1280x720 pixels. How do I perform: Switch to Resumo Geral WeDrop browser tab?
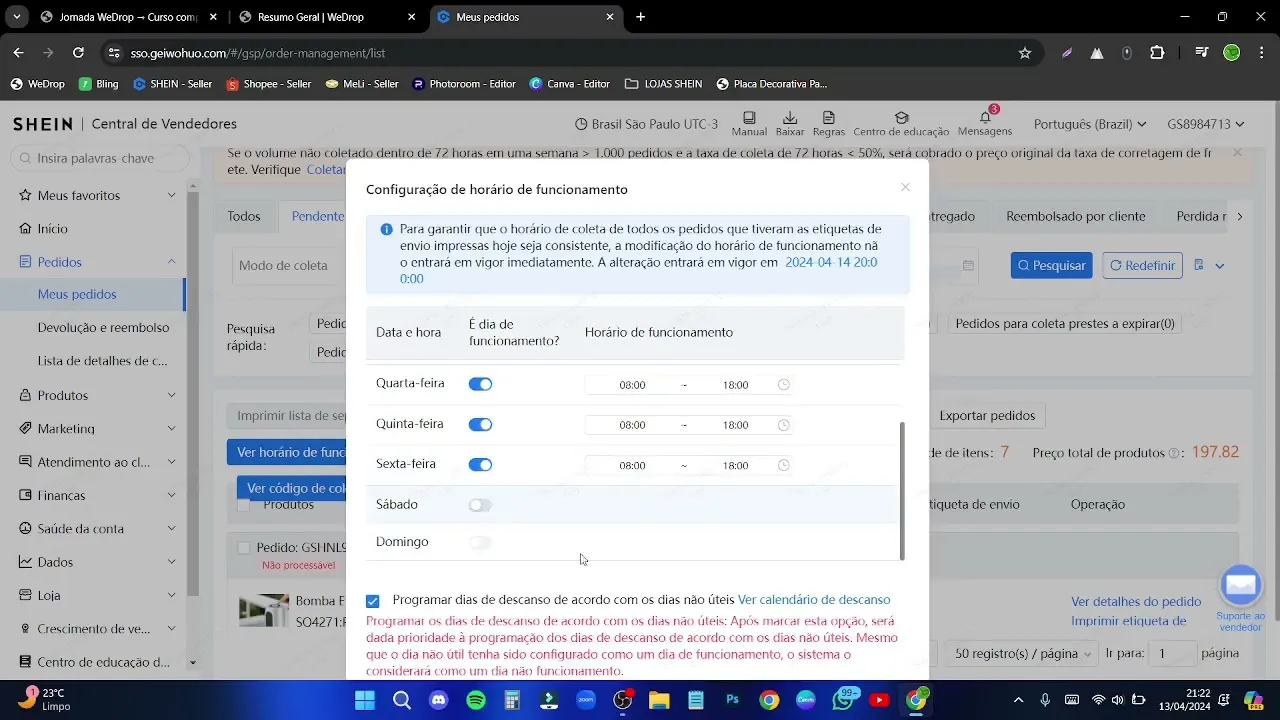pyautogui.click(x=328, y=17)
